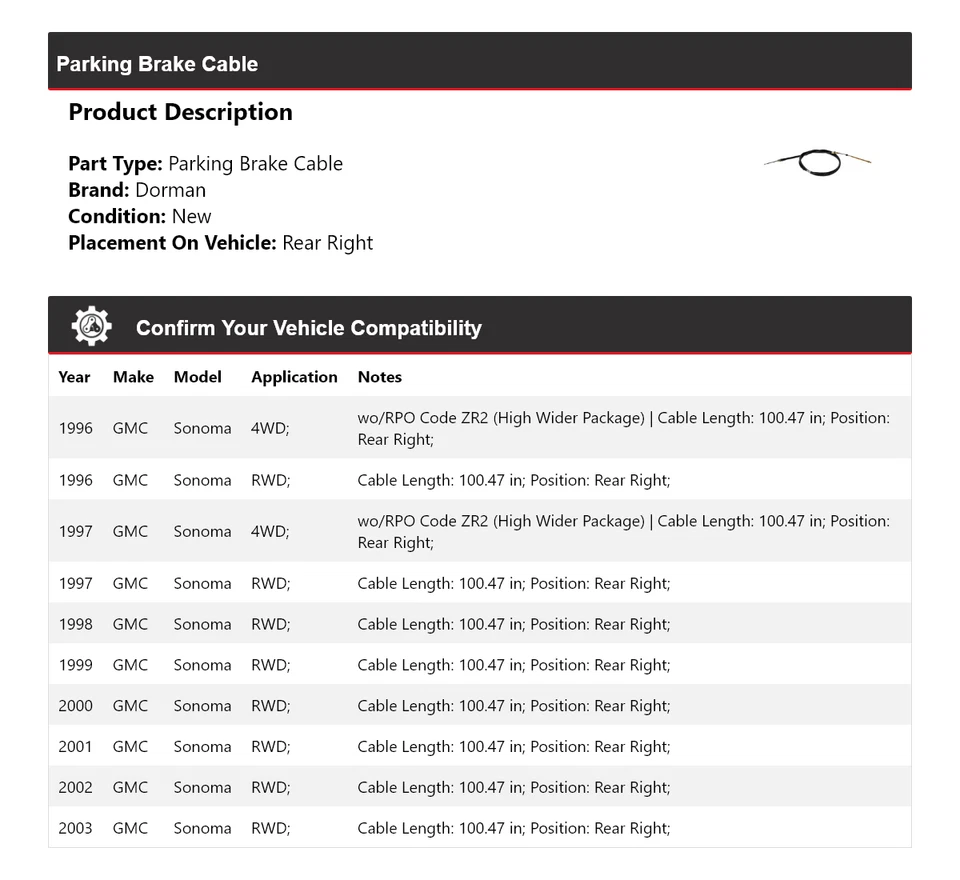The image size is (960, 880).
Task: Pick the 2003 GMC Sonoma row
Action: [x=479, y=828]
